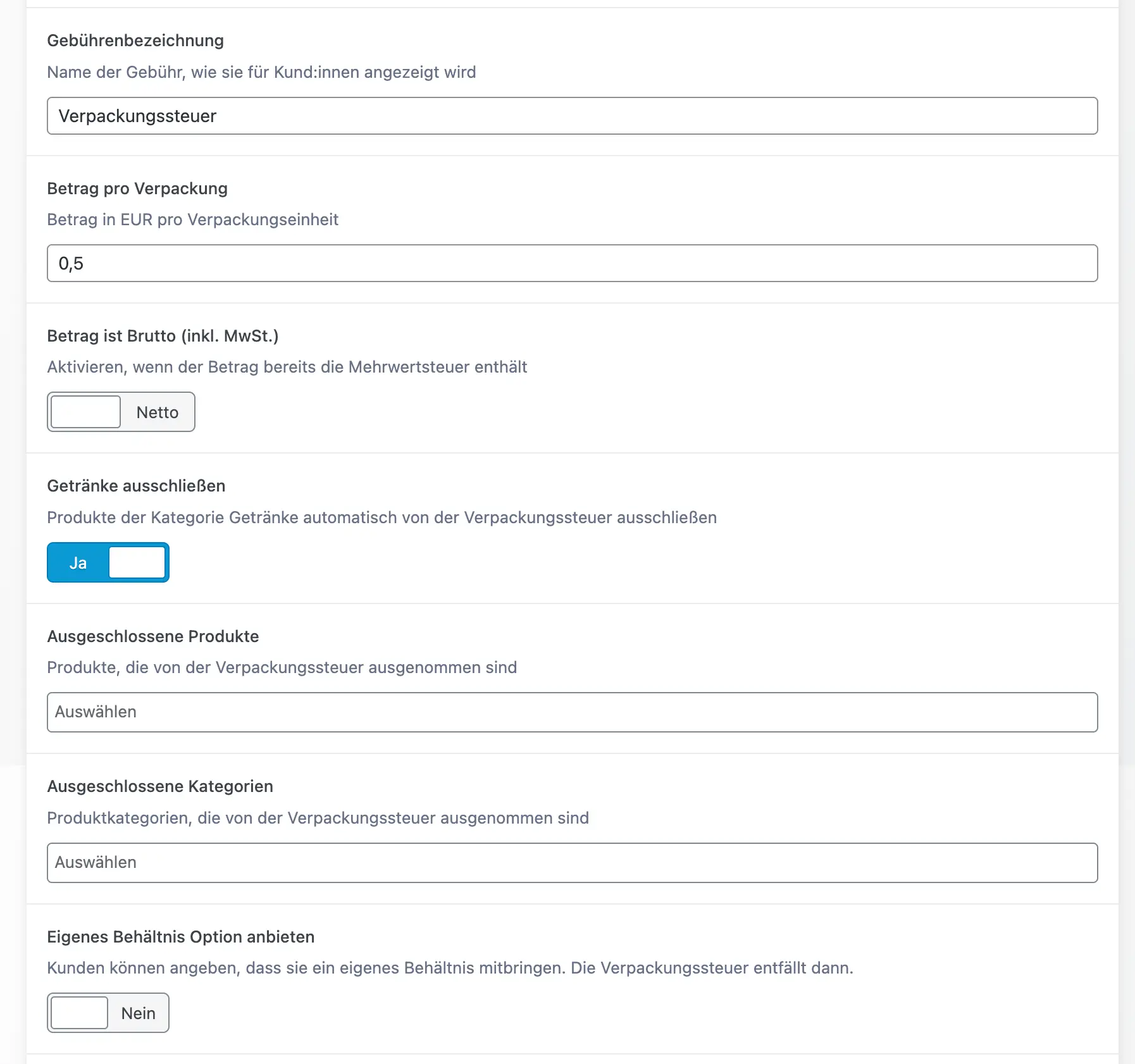Enable the Eigenes Behältnis option switch

(108, 1013)
